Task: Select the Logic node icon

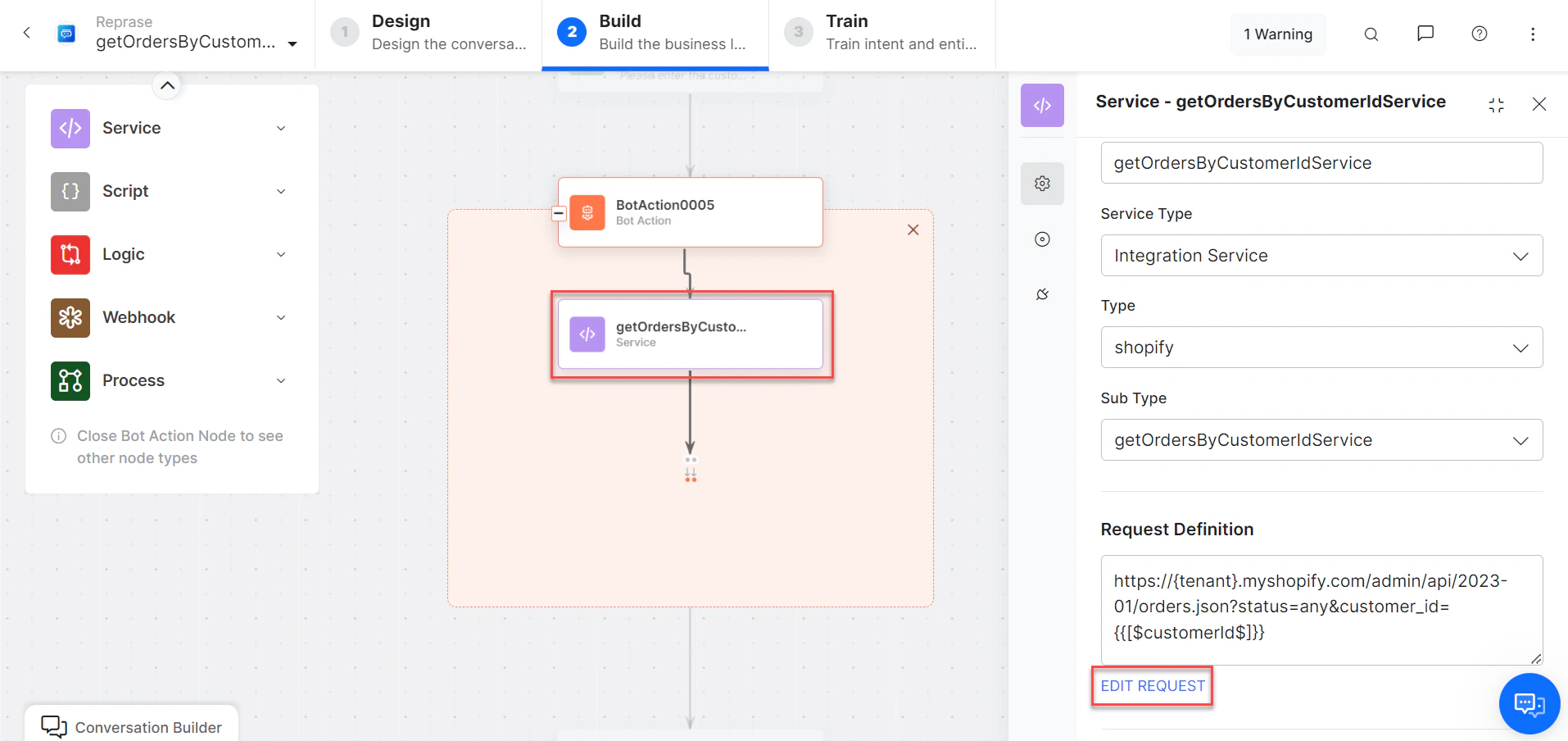Action: coord(70,254)
